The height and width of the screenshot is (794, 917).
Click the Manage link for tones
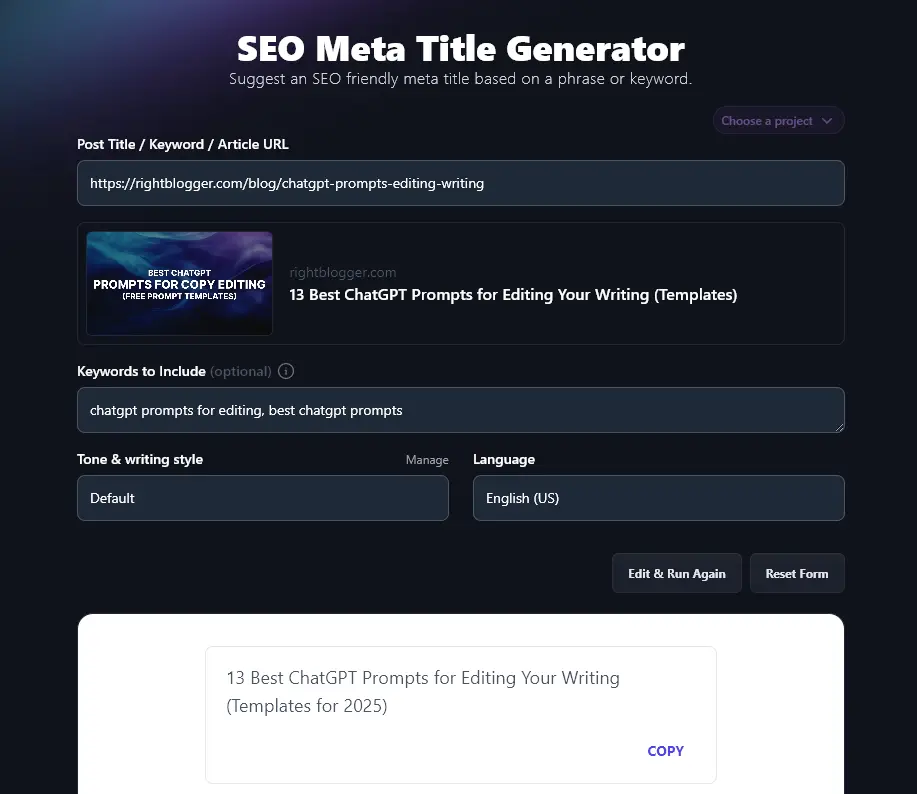tap(427, 460)
